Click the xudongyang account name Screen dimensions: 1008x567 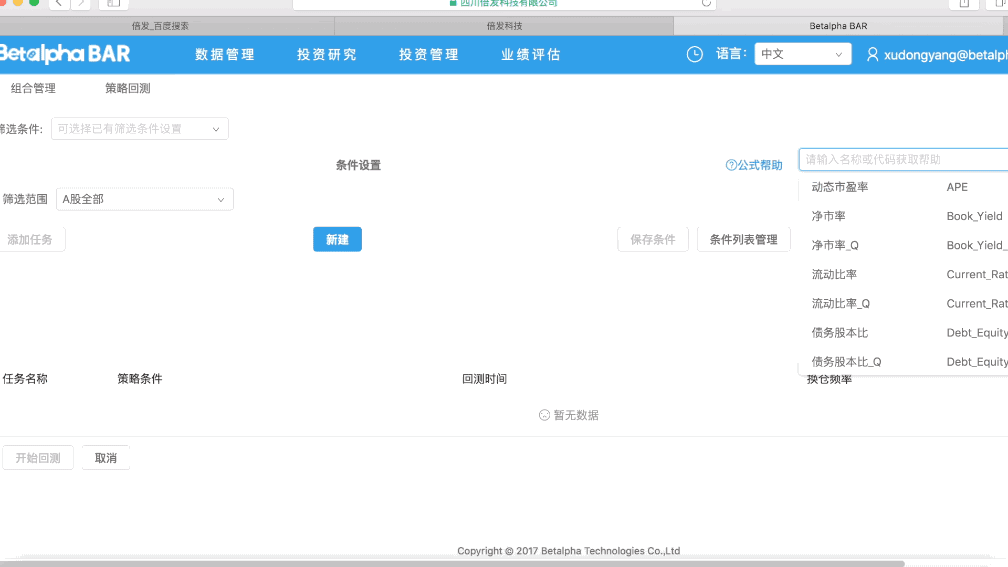(945, 55)
